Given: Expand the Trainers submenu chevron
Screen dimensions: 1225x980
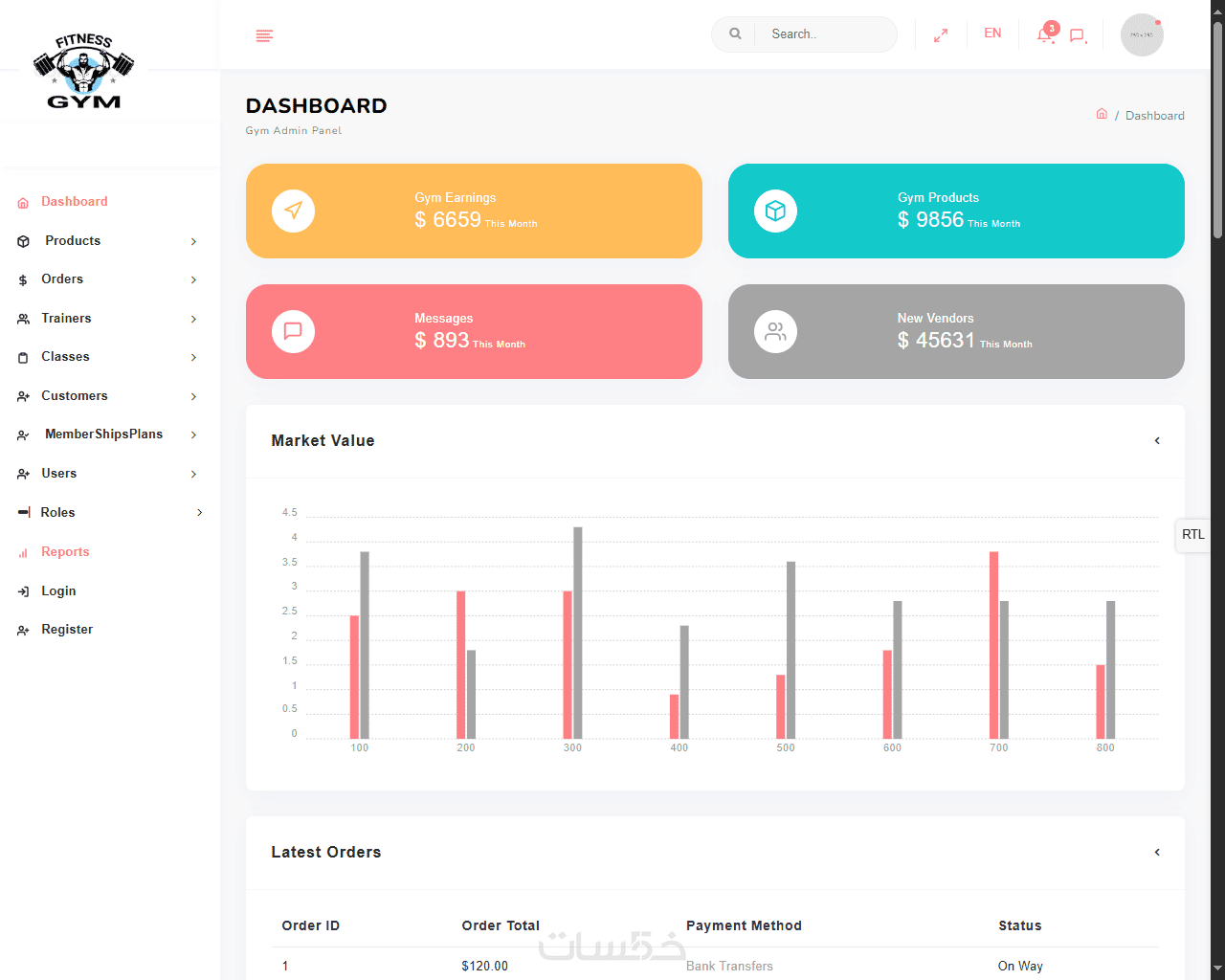Looking at the screenshot, I should (193, 319).
